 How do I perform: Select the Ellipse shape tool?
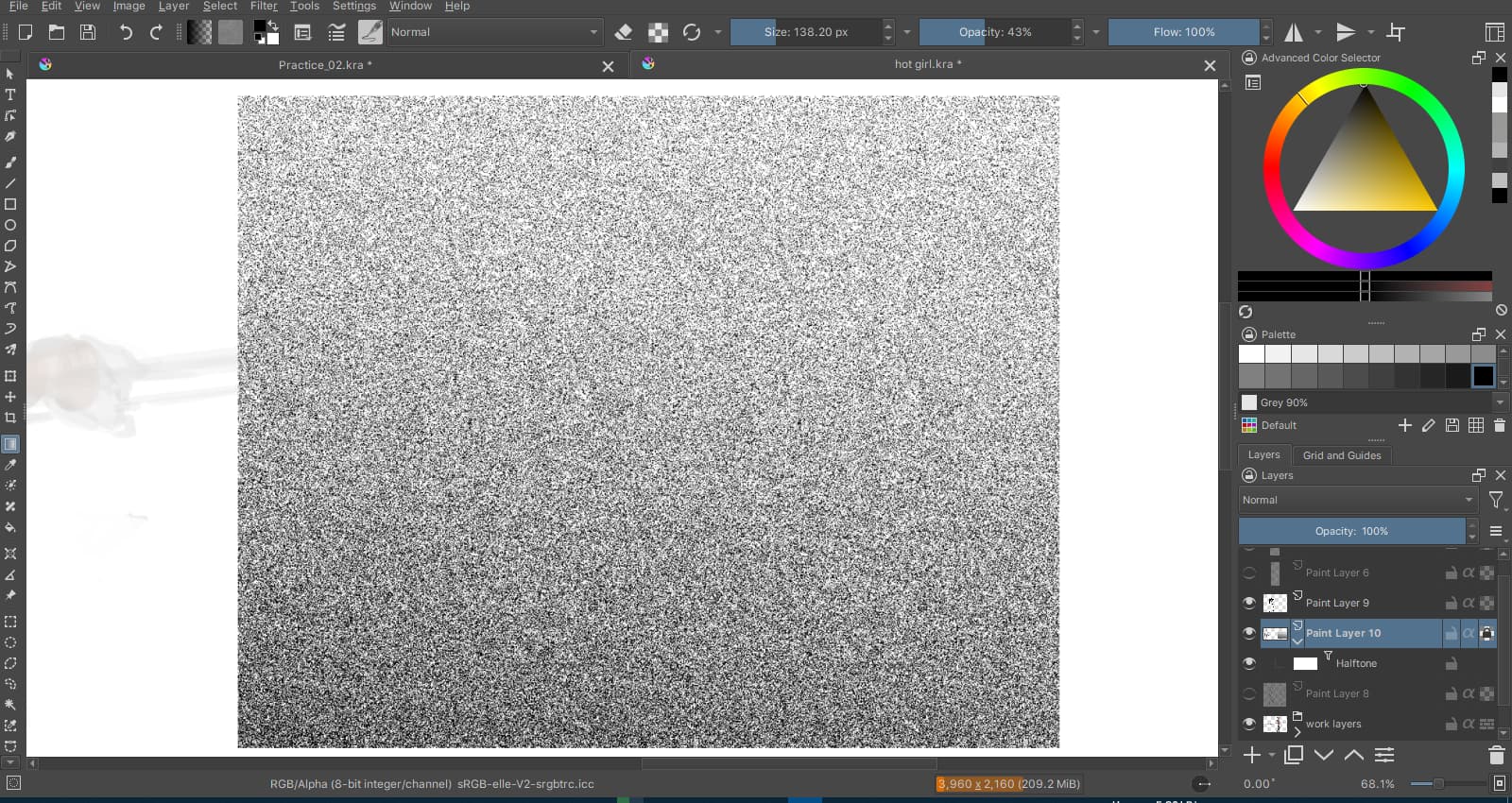tap(10, 225)
